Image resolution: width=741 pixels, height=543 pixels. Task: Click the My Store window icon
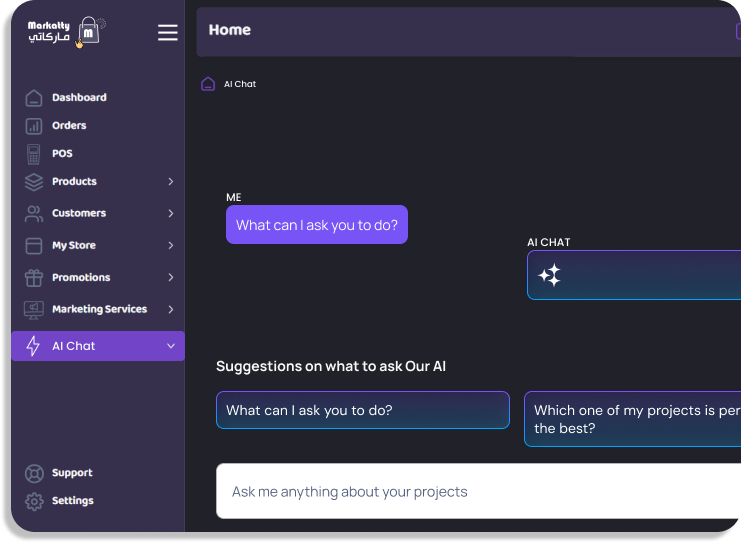point(34,246)
